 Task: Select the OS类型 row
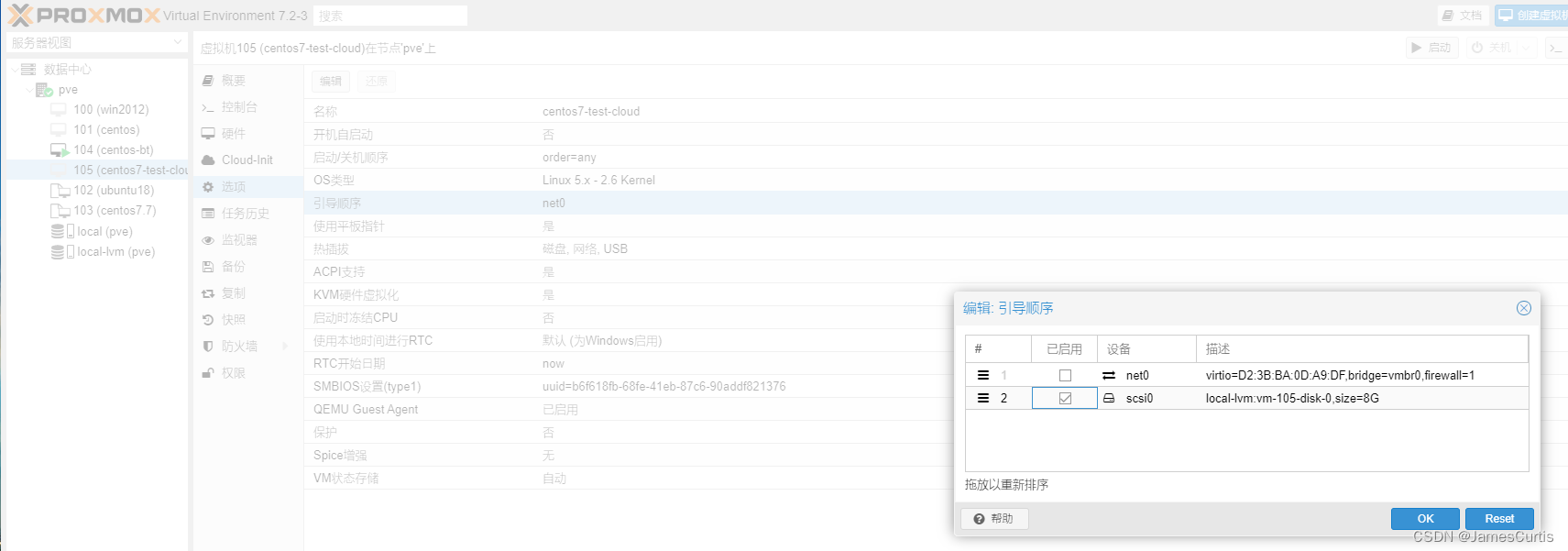pyautogui.click(x=936, y=181)
